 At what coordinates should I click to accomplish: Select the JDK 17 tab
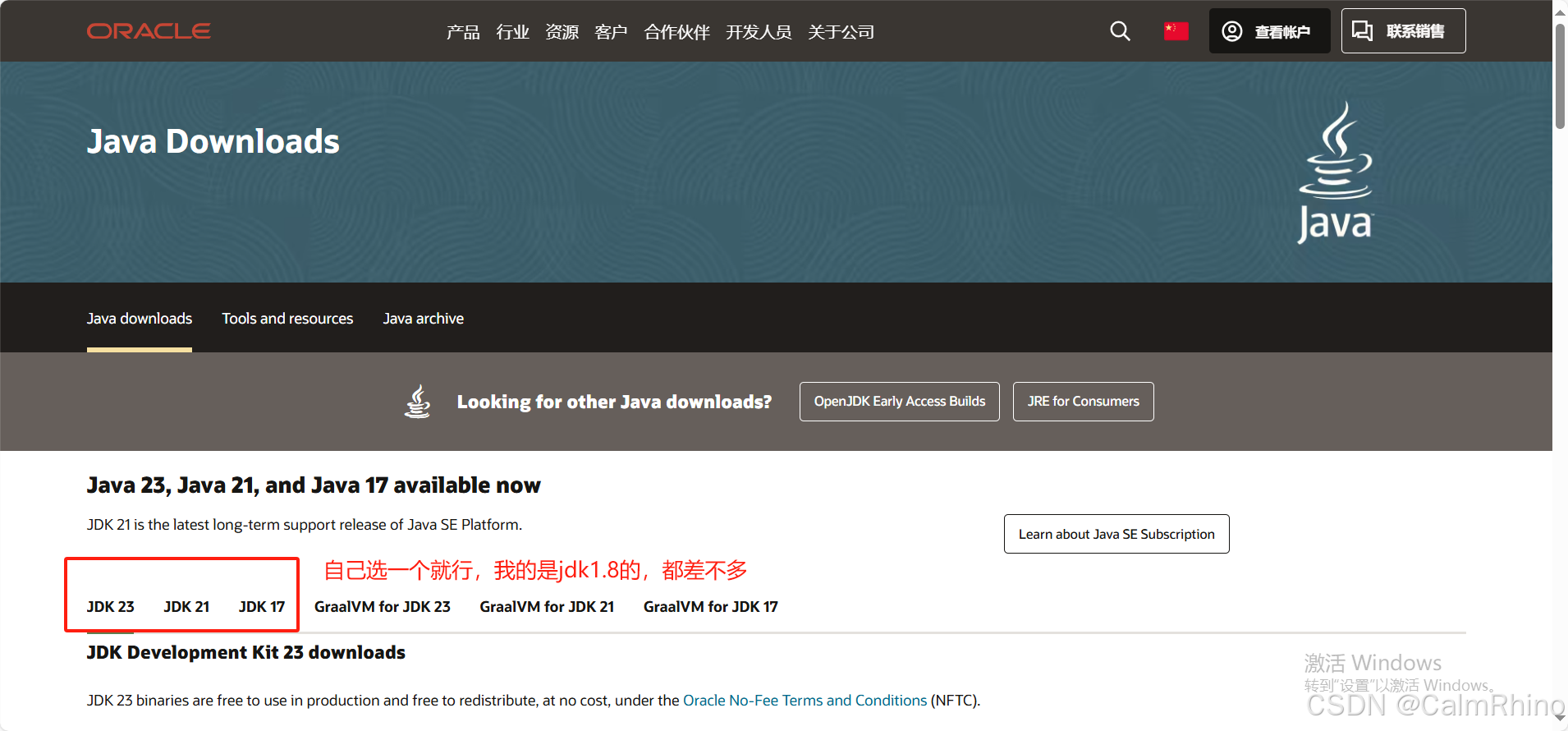coord(262,607)
